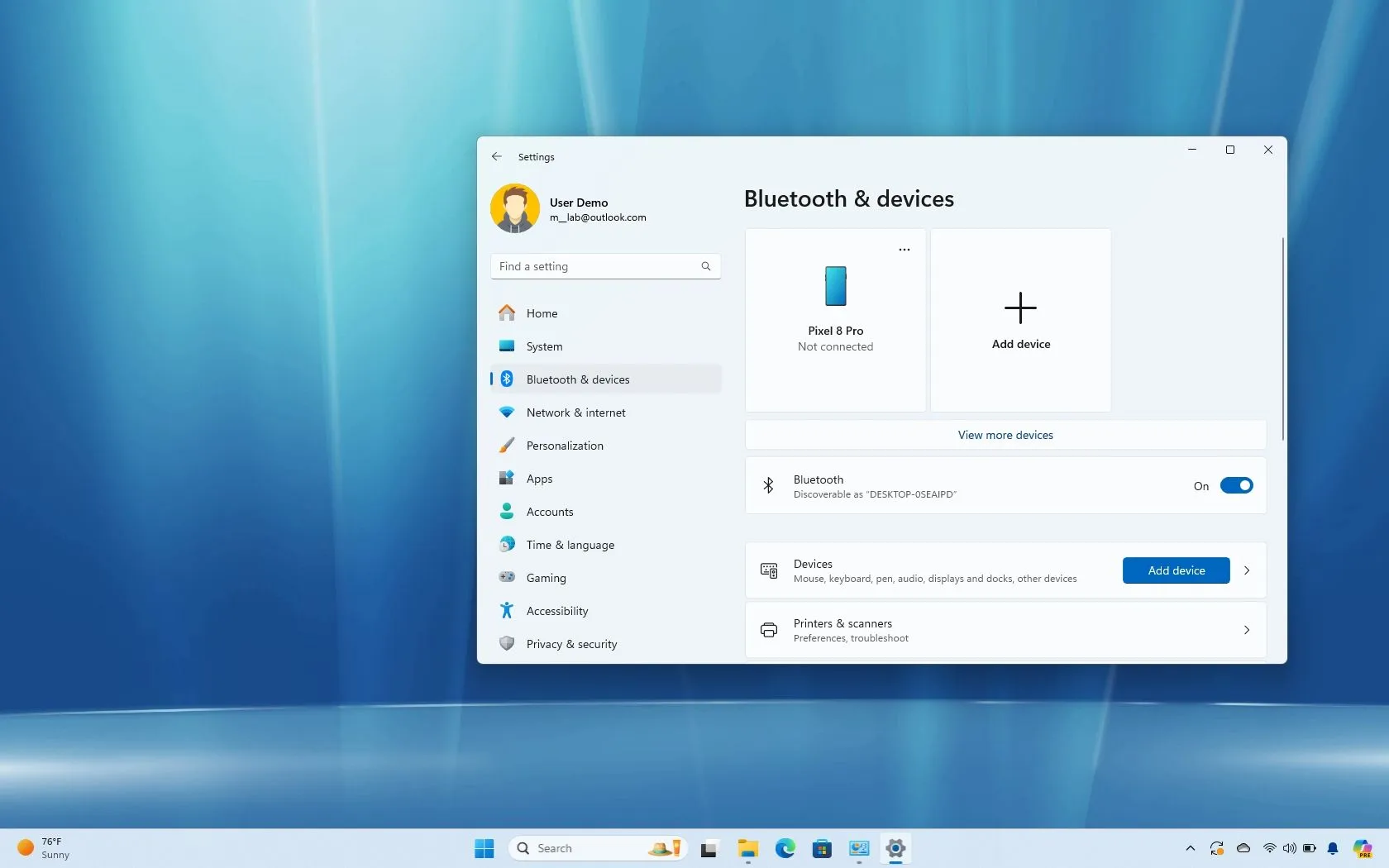Minimize the Settings window
1389x868 pixels.
pyautogui.click(x=1192, y=150)
